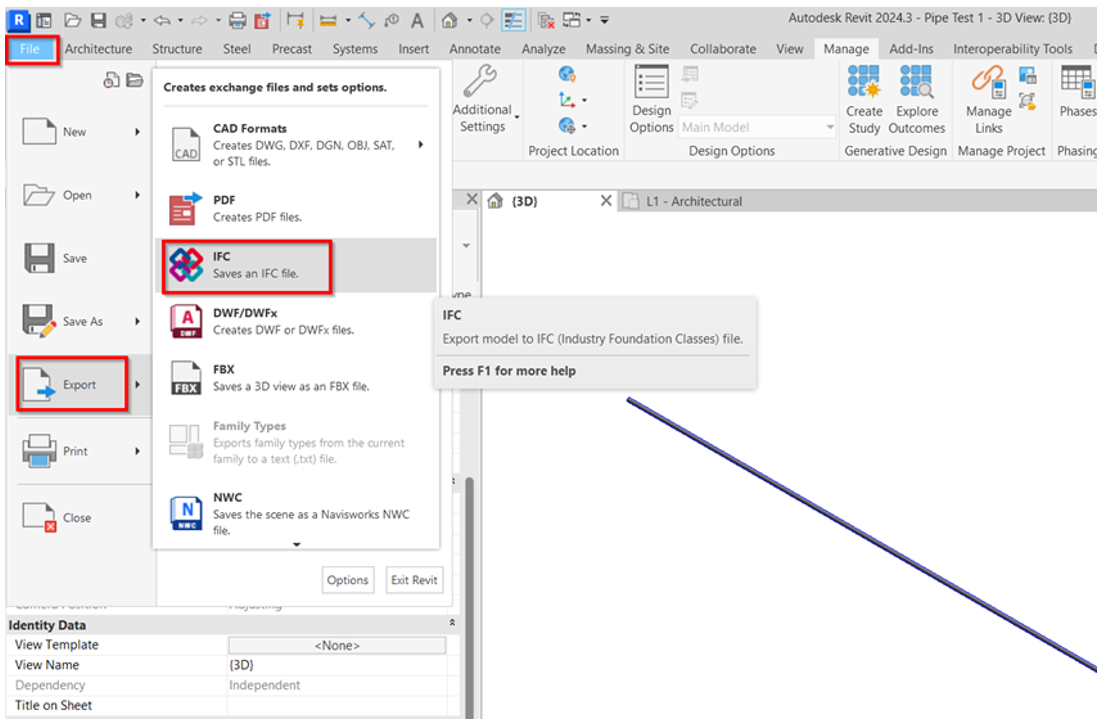This screenshot has height=722, width=1101.
Task: Click the Phases table icon
Action: point(1077,81)
